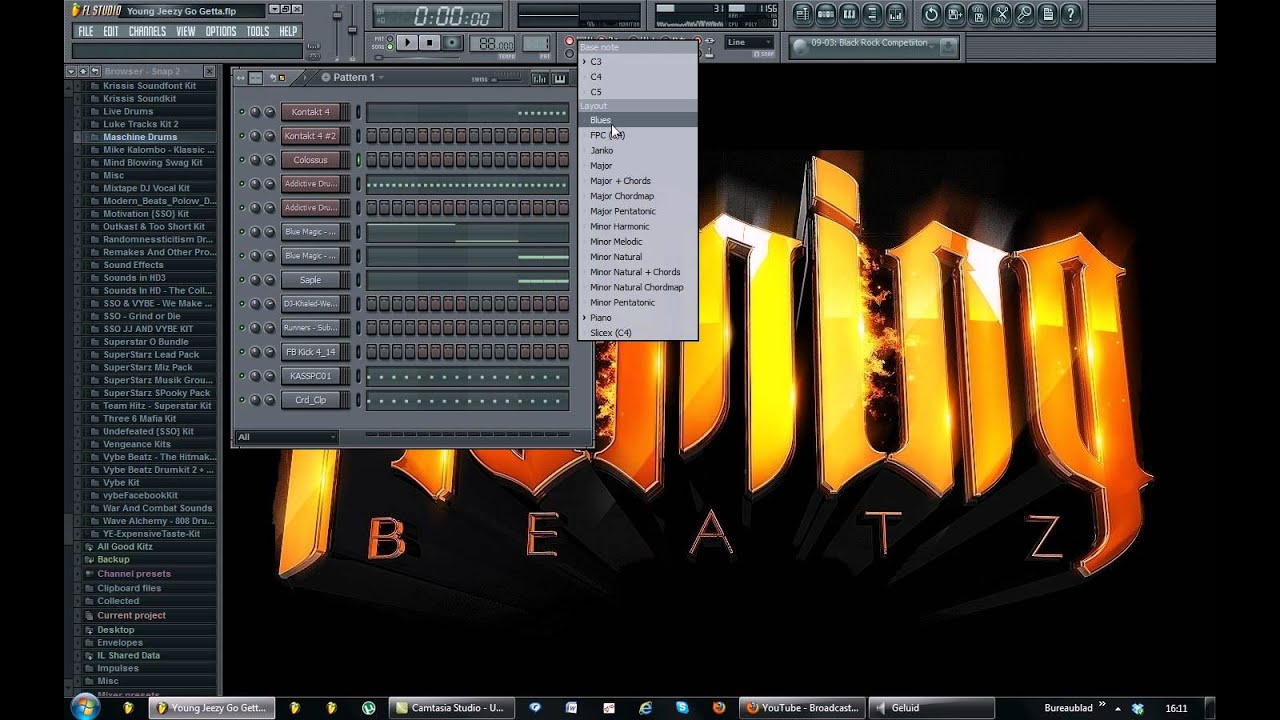Toggle mute LED for Saple channel

pyautogui.click(x=241, y=280)
